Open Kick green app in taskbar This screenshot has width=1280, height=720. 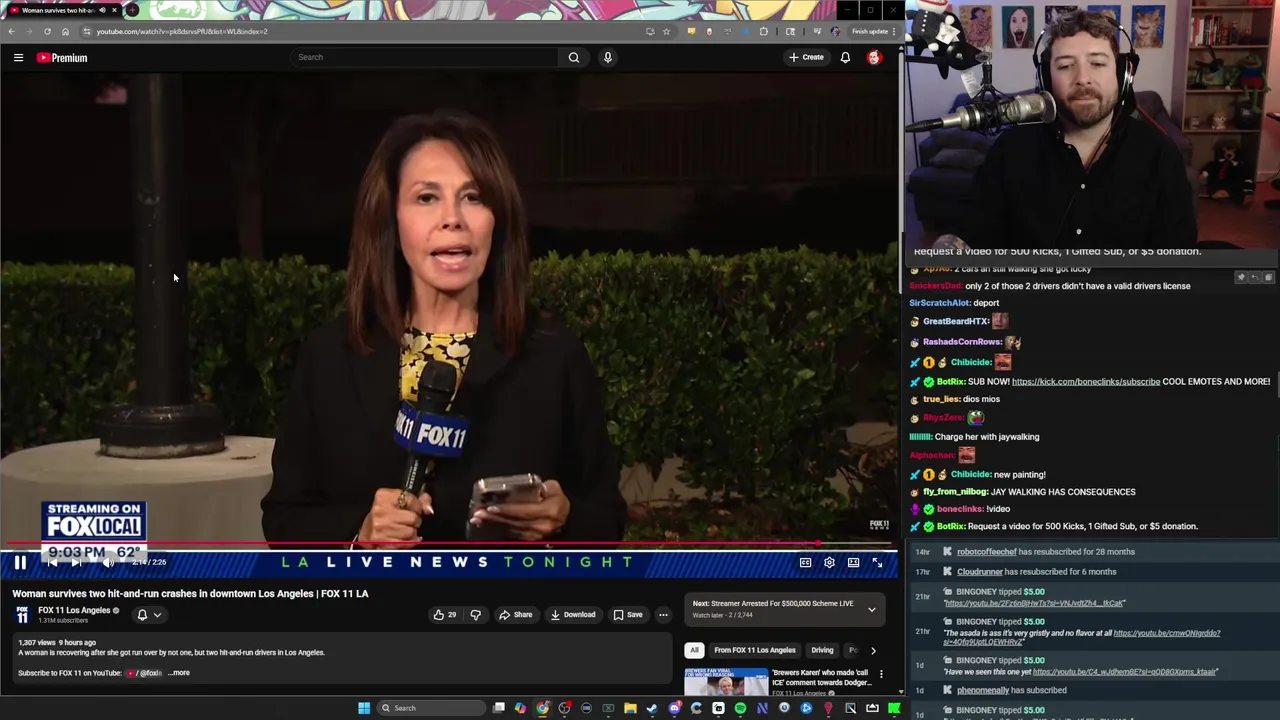pyautogui.click(x=894, y=708)
